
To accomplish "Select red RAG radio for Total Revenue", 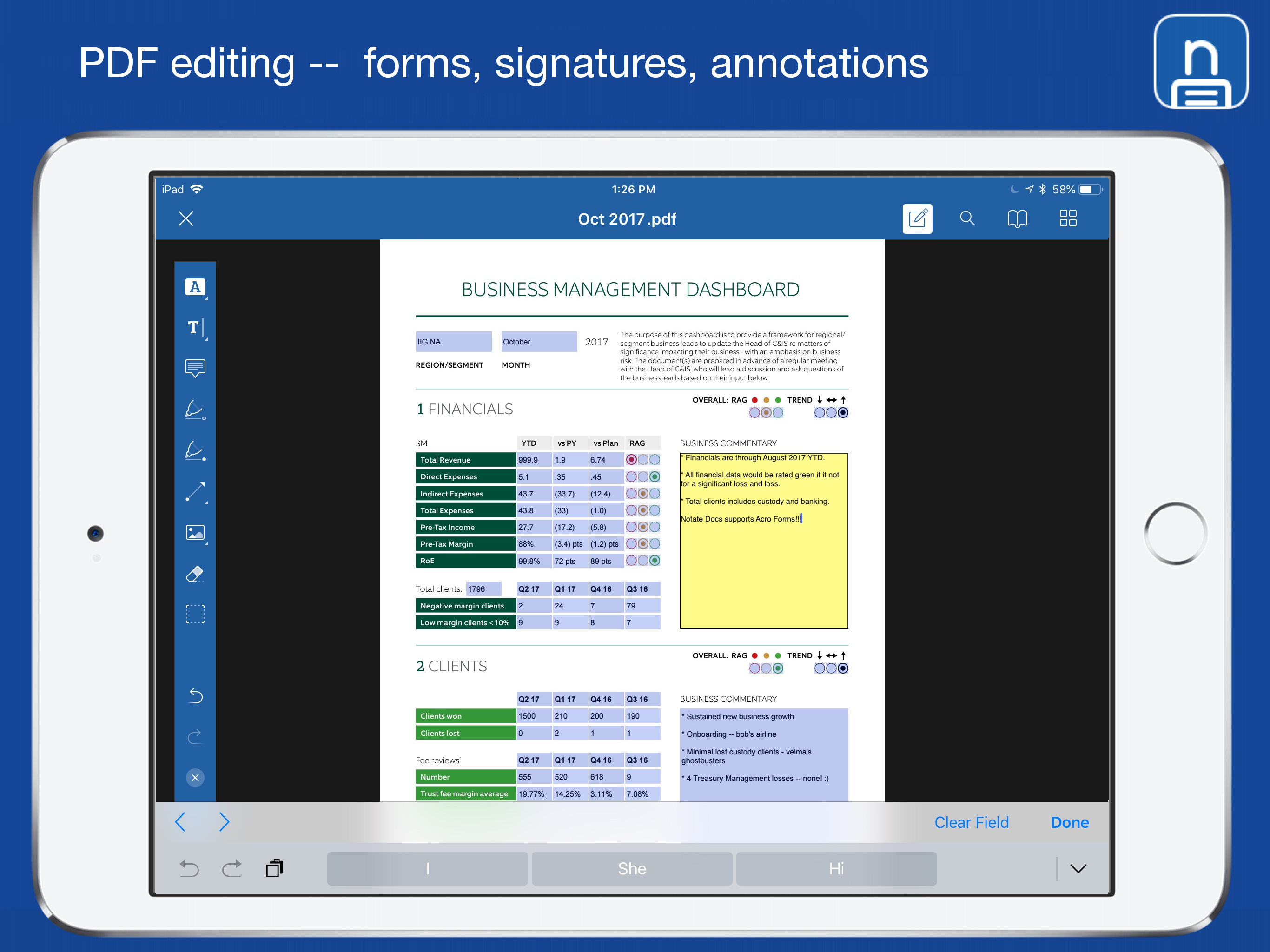I will click(x=631, y=459).
